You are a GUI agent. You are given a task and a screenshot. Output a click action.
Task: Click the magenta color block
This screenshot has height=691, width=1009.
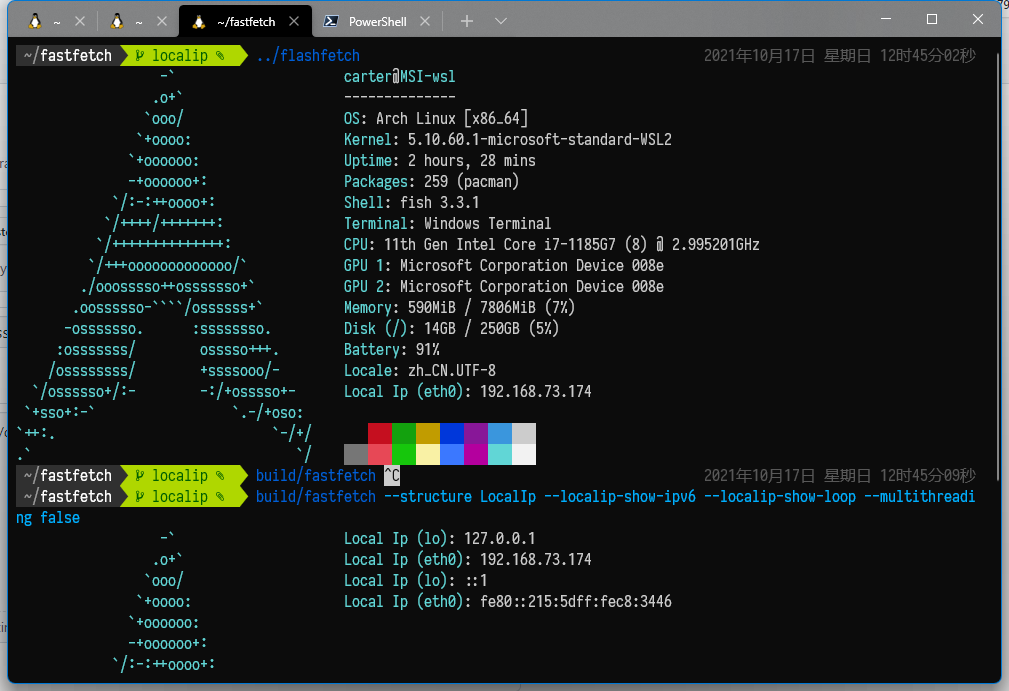[476, 433]
